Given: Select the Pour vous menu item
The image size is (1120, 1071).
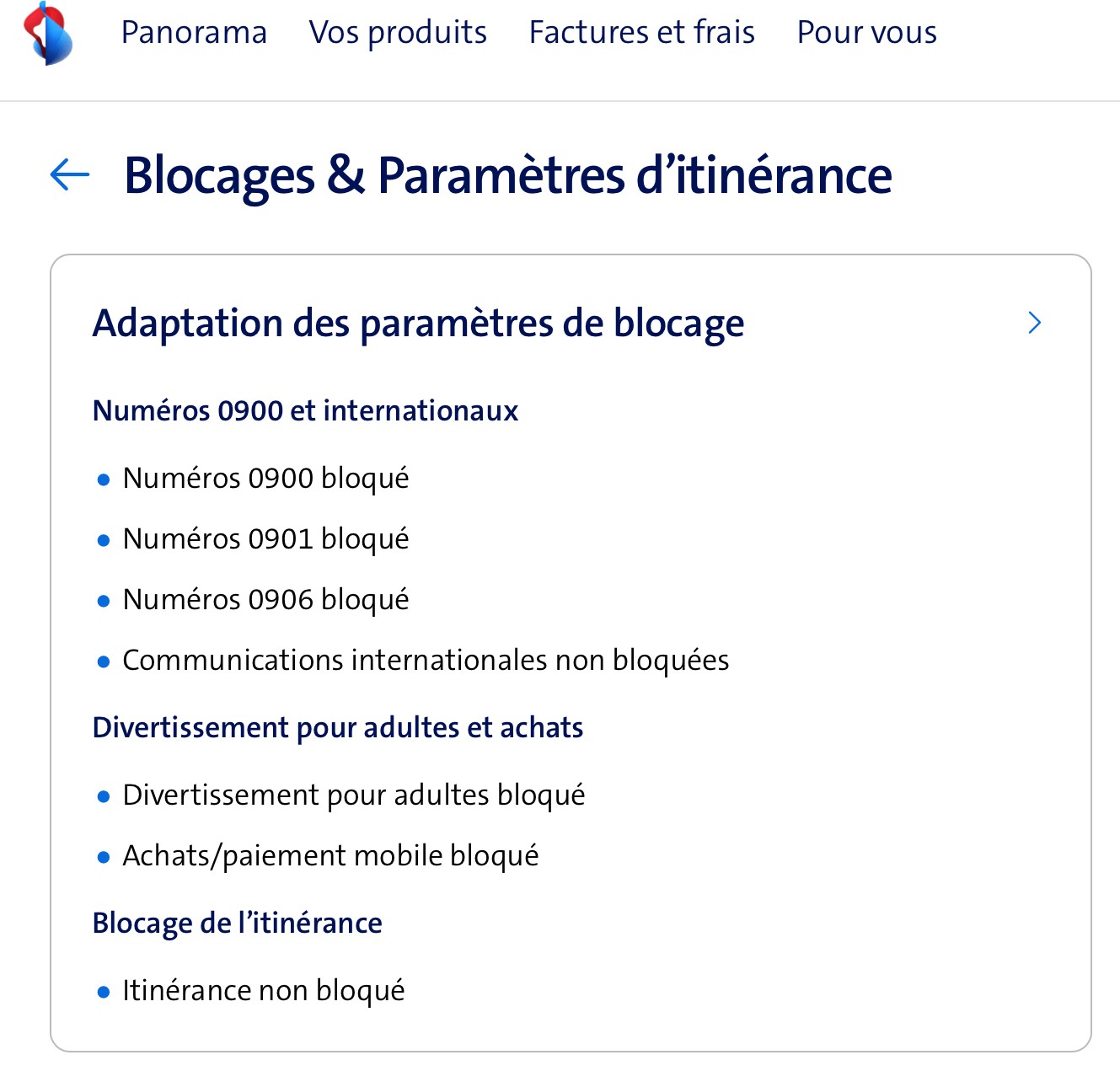Looking at the screenshot, I should point(866,33).
